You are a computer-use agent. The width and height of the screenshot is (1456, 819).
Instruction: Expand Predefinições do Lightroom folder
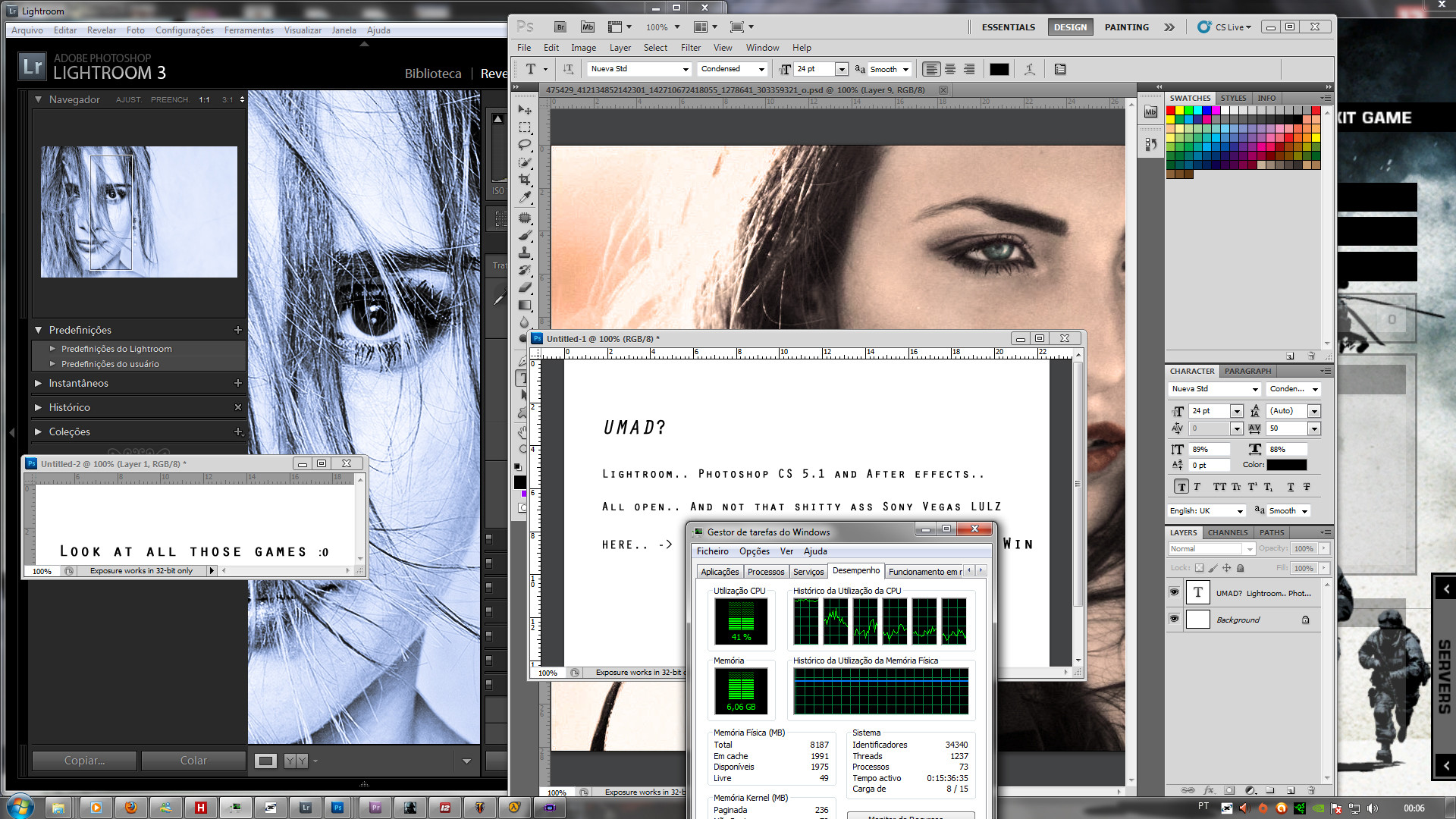tap(52, 349)
